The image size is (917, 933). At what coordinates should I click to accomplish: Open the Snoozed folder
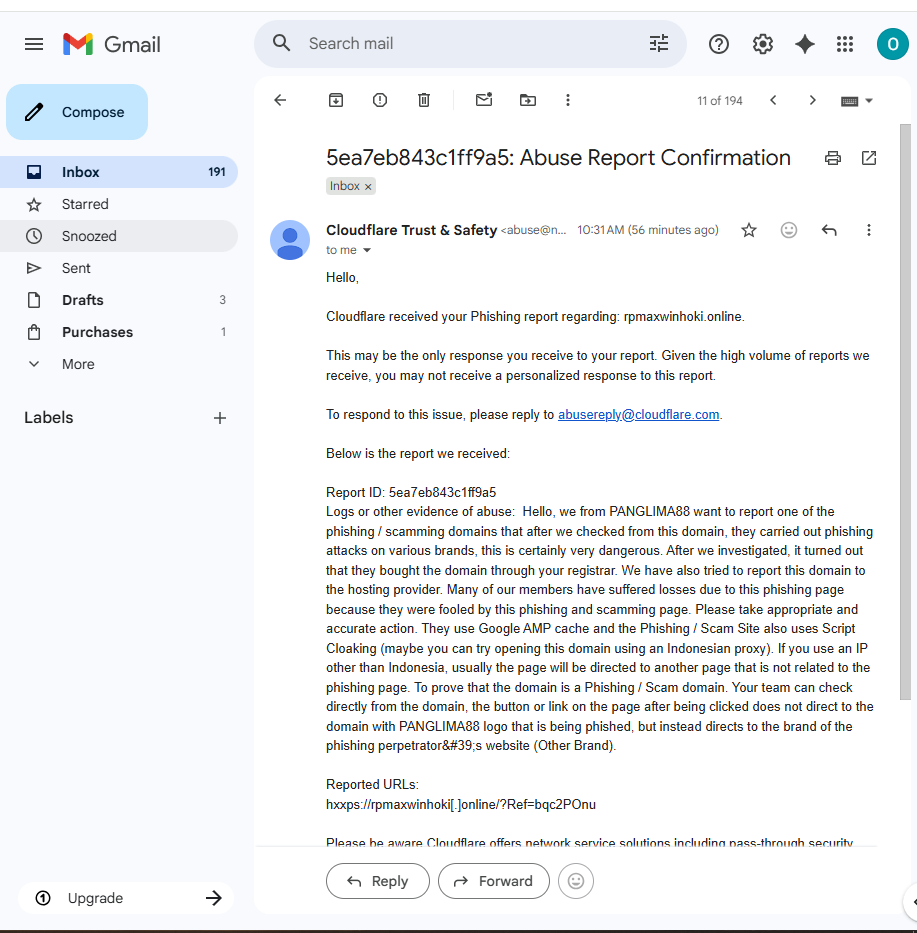[119, 236]
